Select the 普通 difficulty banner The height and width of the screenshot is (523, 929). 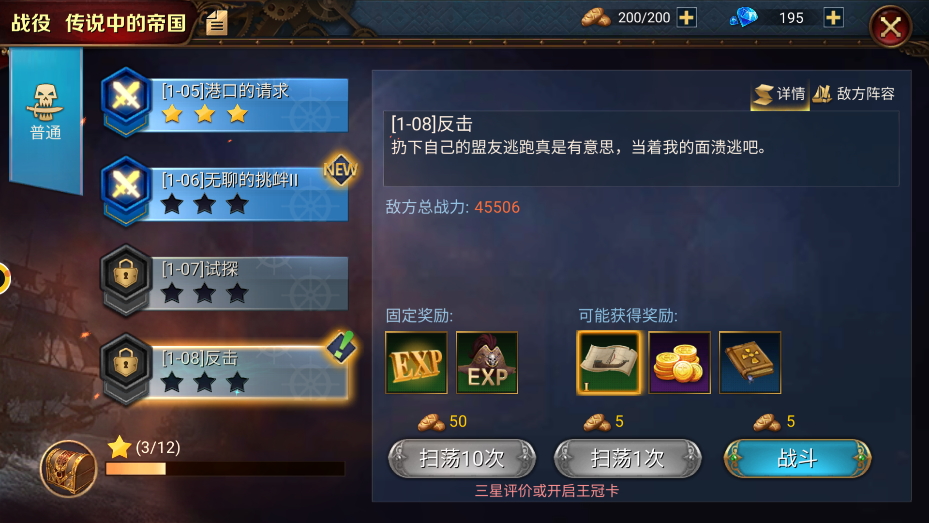click(46, 120)
